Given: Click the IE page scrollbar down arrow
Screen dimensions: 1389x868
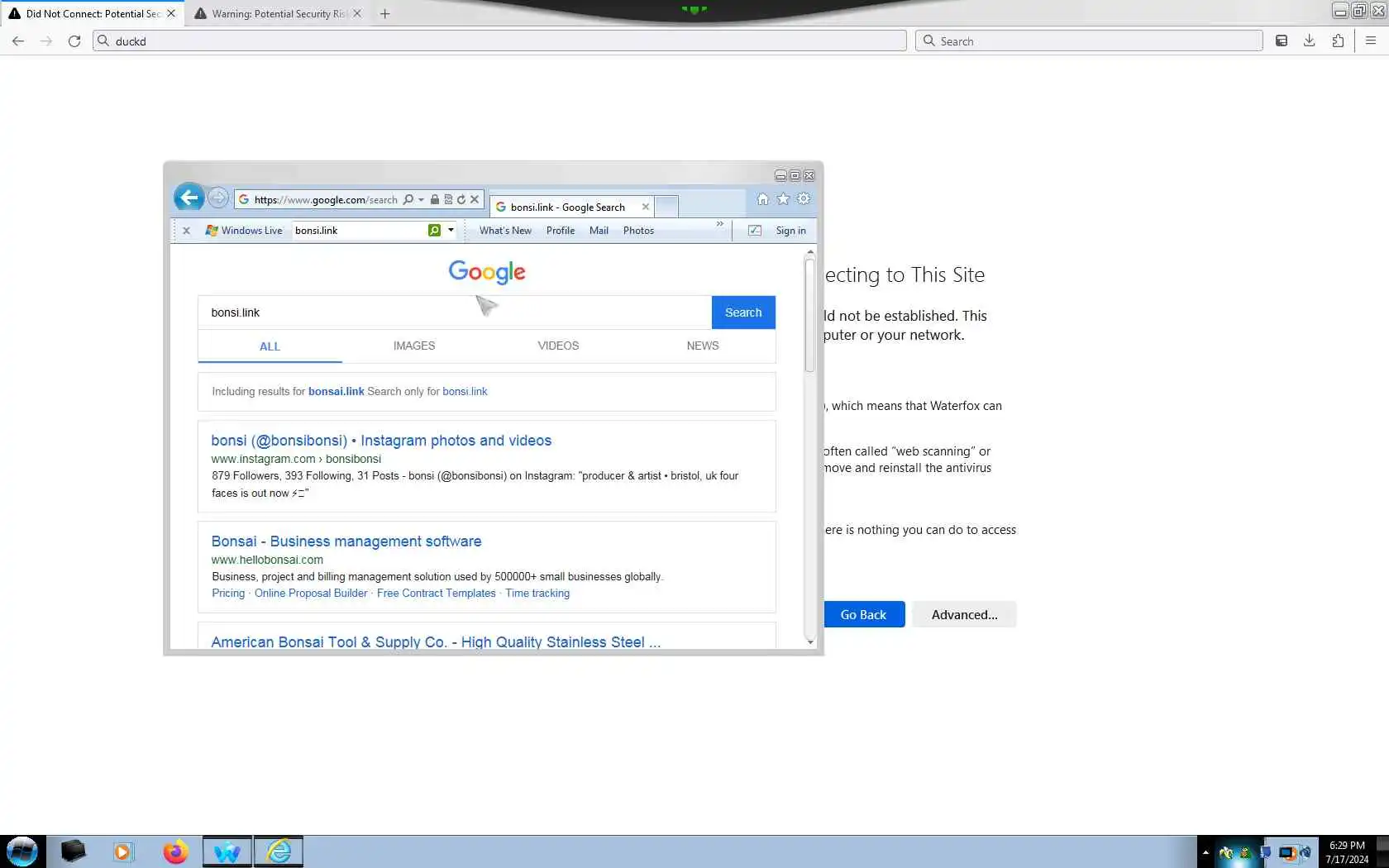Looking at the screenshot, I should [810, 642].
